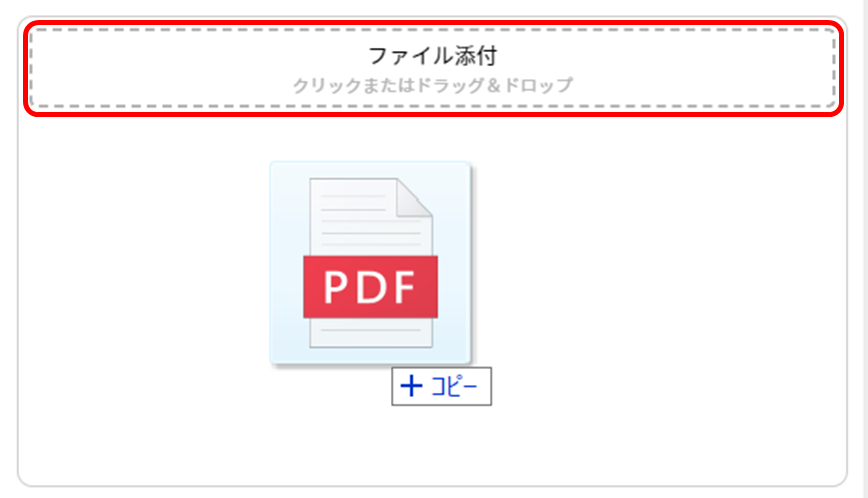Click the red PDF label band

370,287
